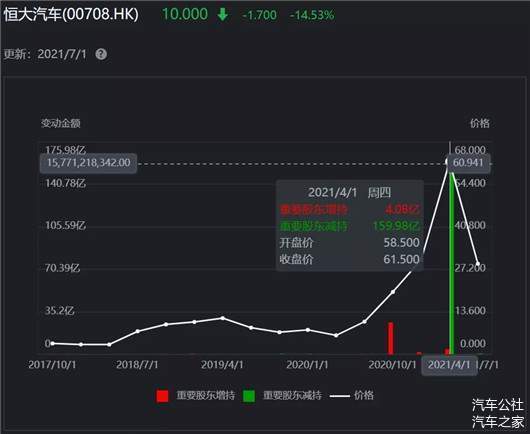530x434 pixels.
Task: Click the stock title 恒大汽车(00708.HK)
Action: (x=71, y=15)
